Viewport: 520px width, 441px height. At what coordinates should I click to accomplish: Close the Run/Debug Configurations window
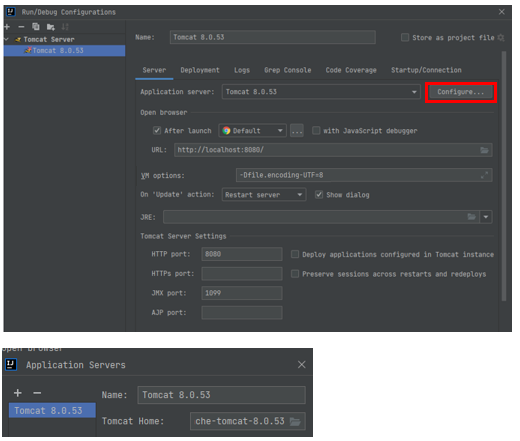click(501, 12)
